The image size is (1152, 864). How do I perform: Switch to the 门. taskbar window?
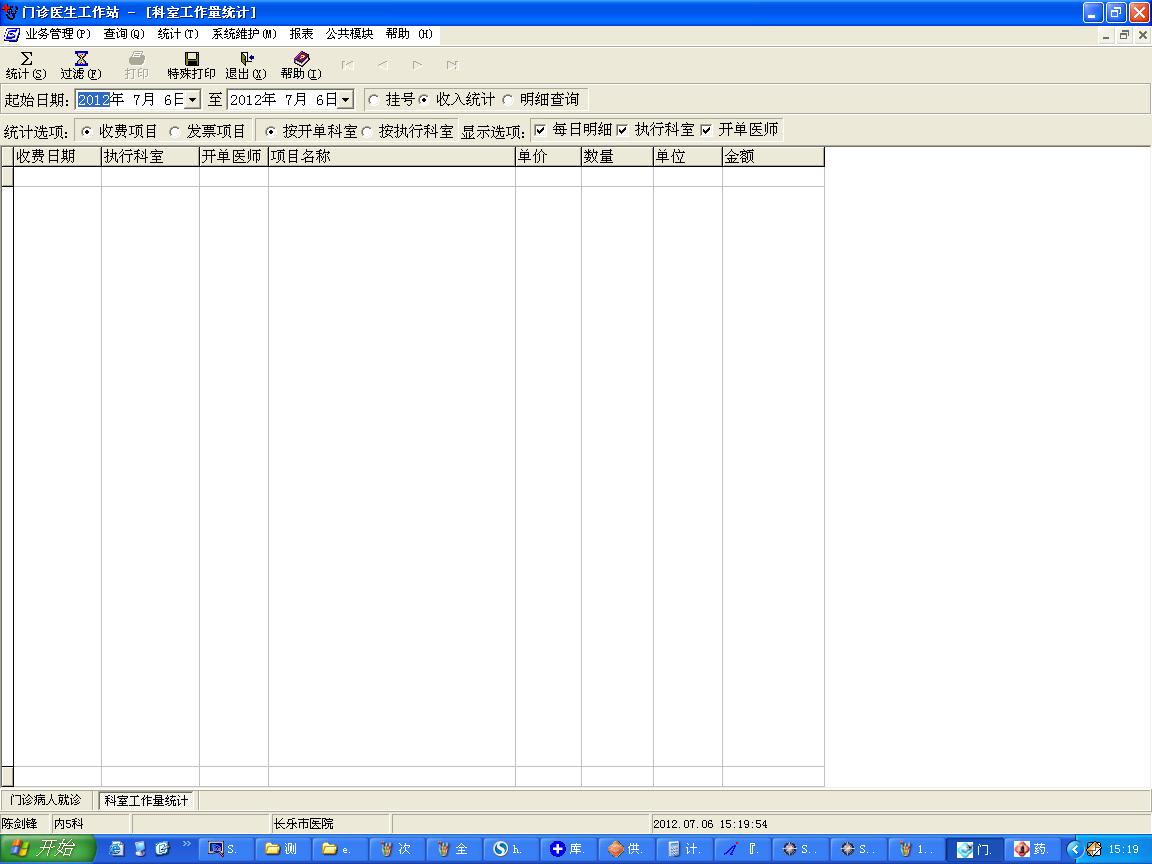[976, 849]
